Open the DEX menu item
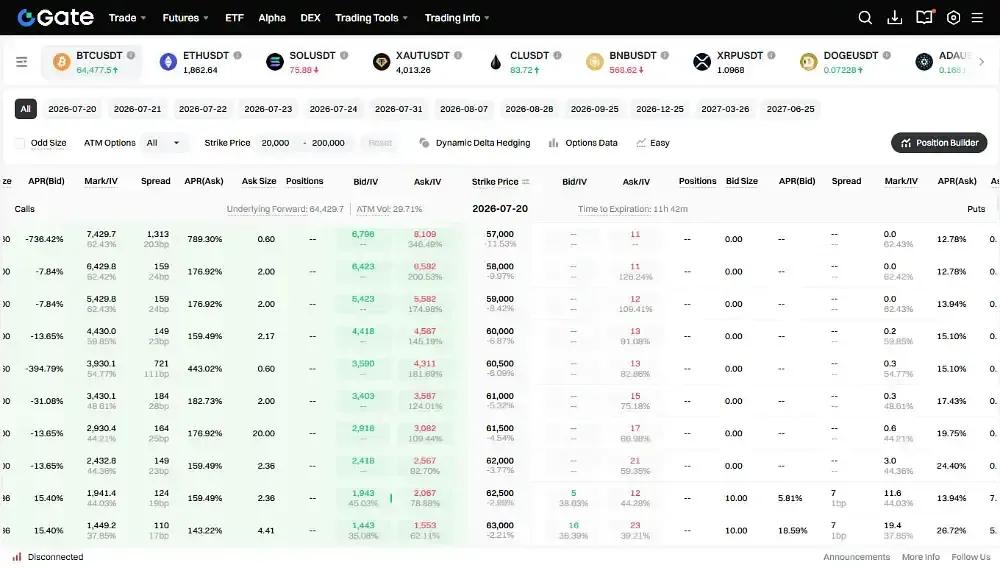The height and width of the screenshot is (568, 1000). (310, 18)
